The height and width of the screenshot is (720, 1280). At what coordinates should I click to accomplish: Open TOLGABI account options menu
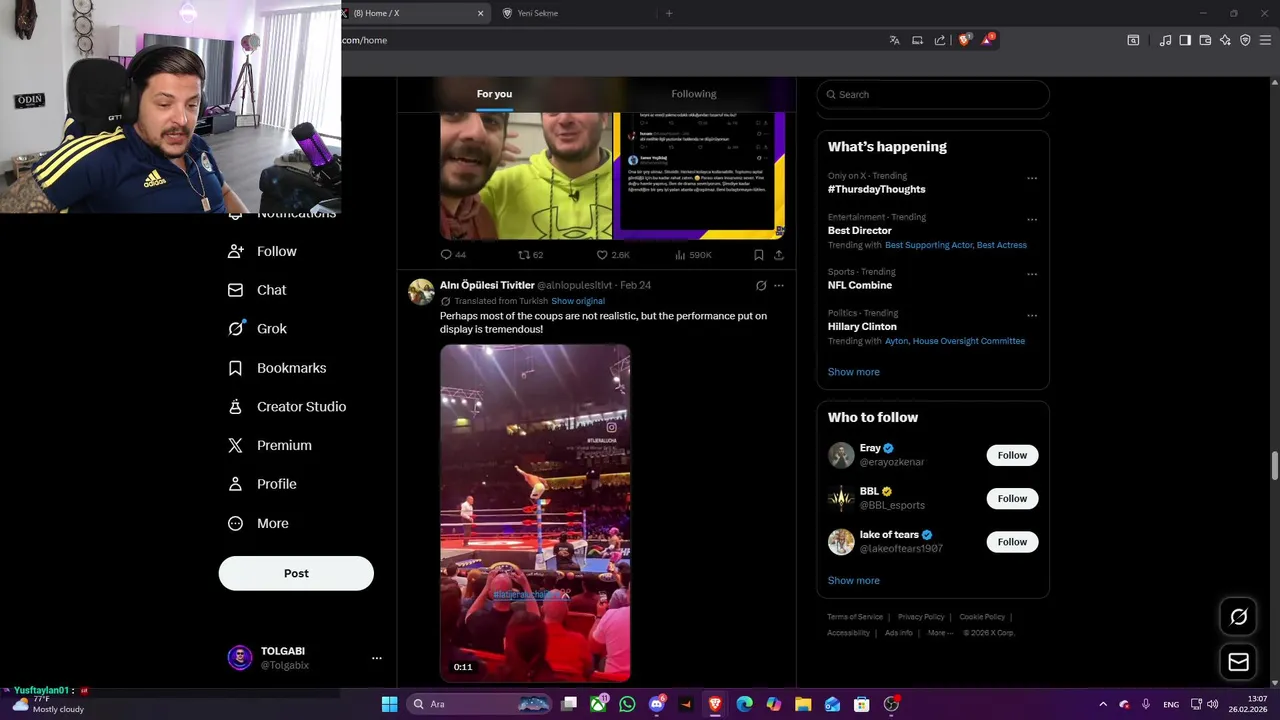377,658
